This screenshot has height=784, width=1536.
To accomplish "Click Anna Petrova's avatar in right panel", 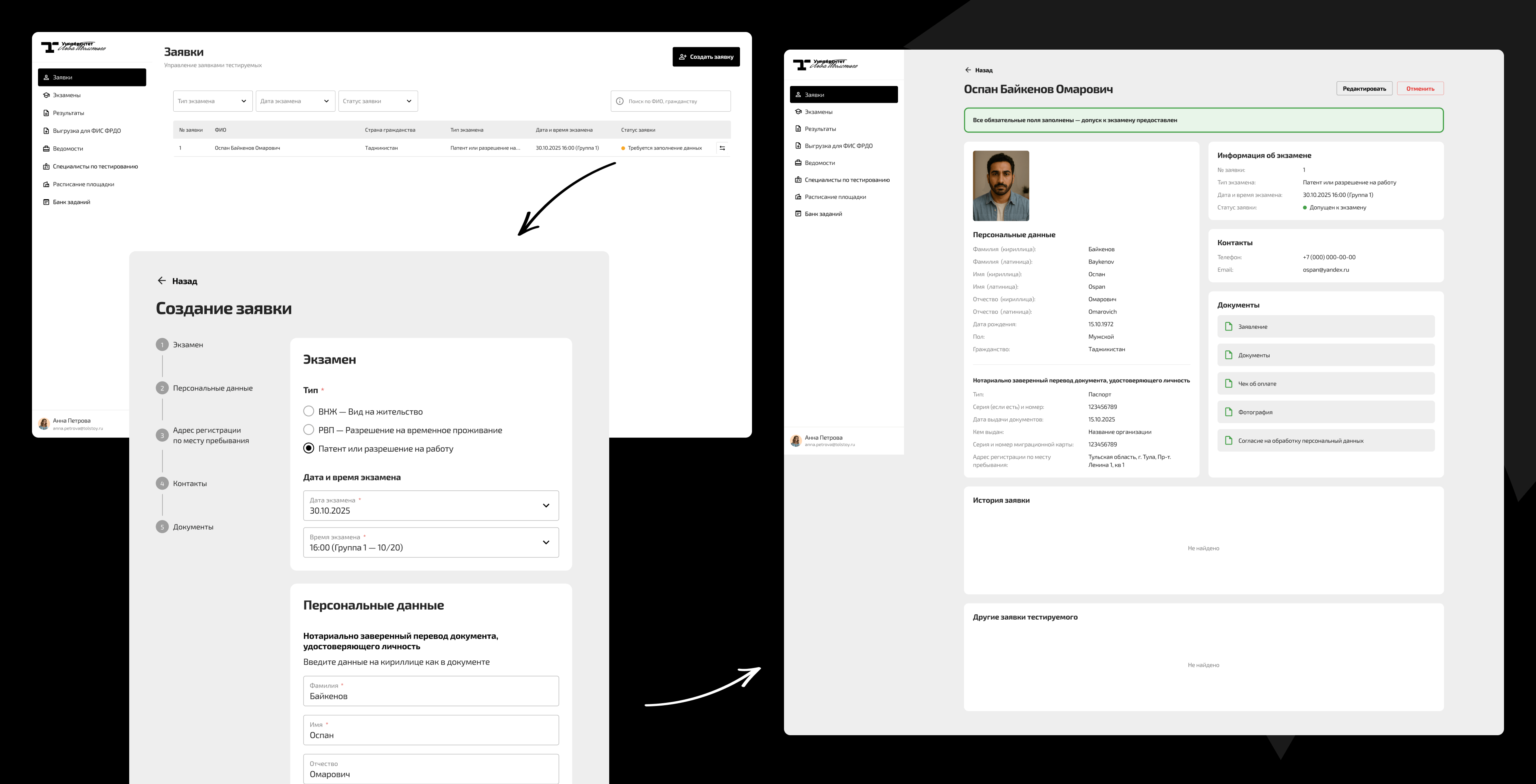I will [x=796, y=441].
